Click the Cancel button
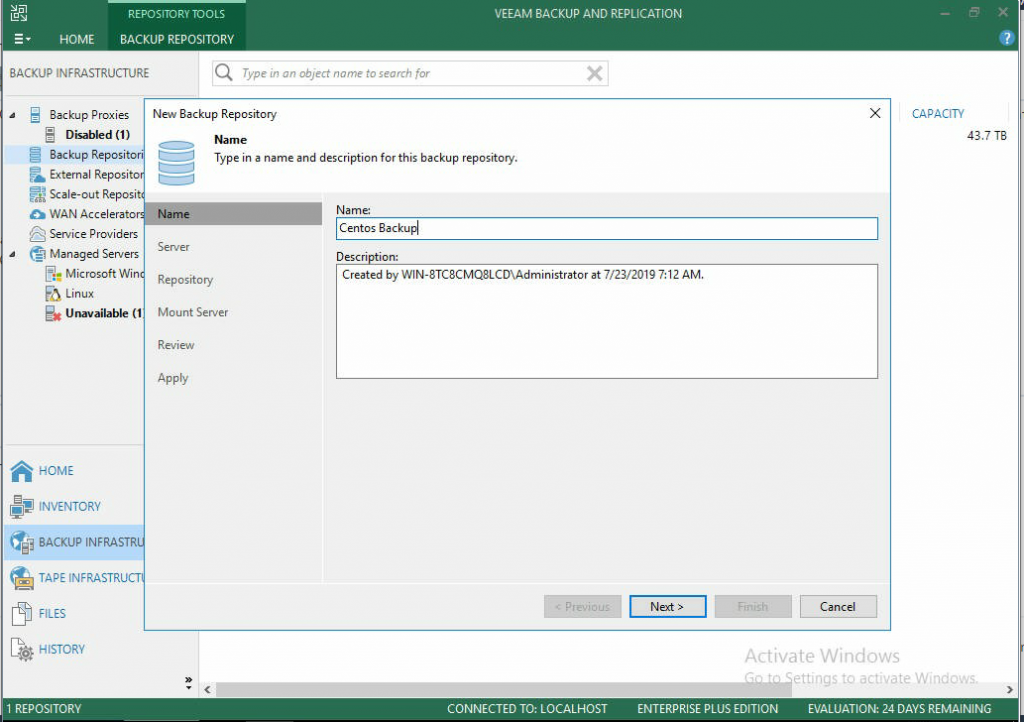This screenshot has height=722, width=1024. pos(838,606)
